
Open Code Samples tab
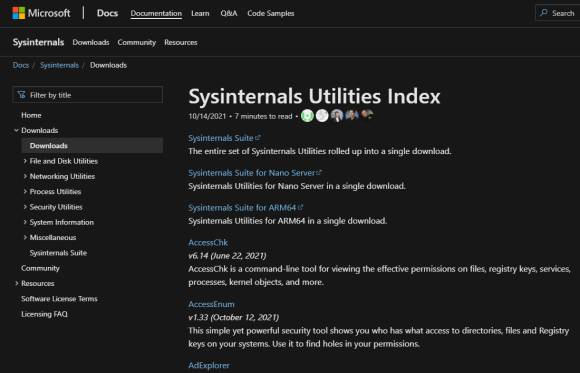coord(271,13)
